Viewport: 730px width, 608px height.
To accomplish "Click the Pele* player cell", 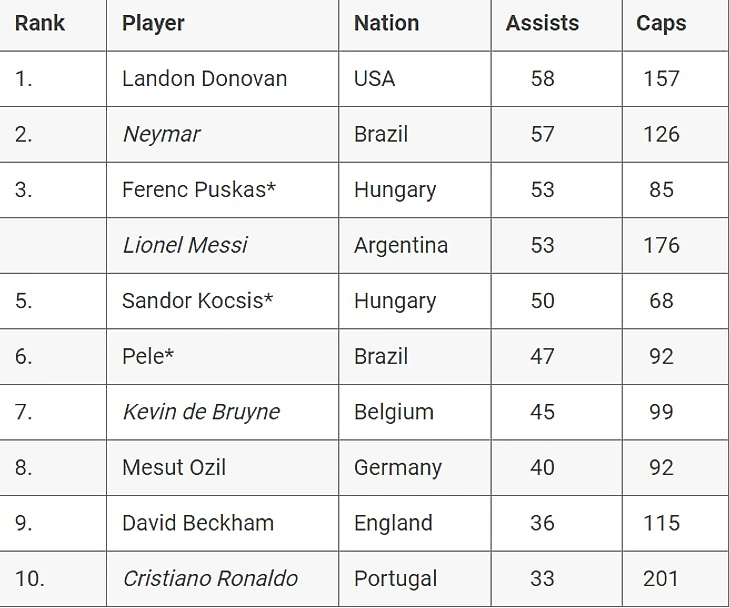I will [148, 356].
